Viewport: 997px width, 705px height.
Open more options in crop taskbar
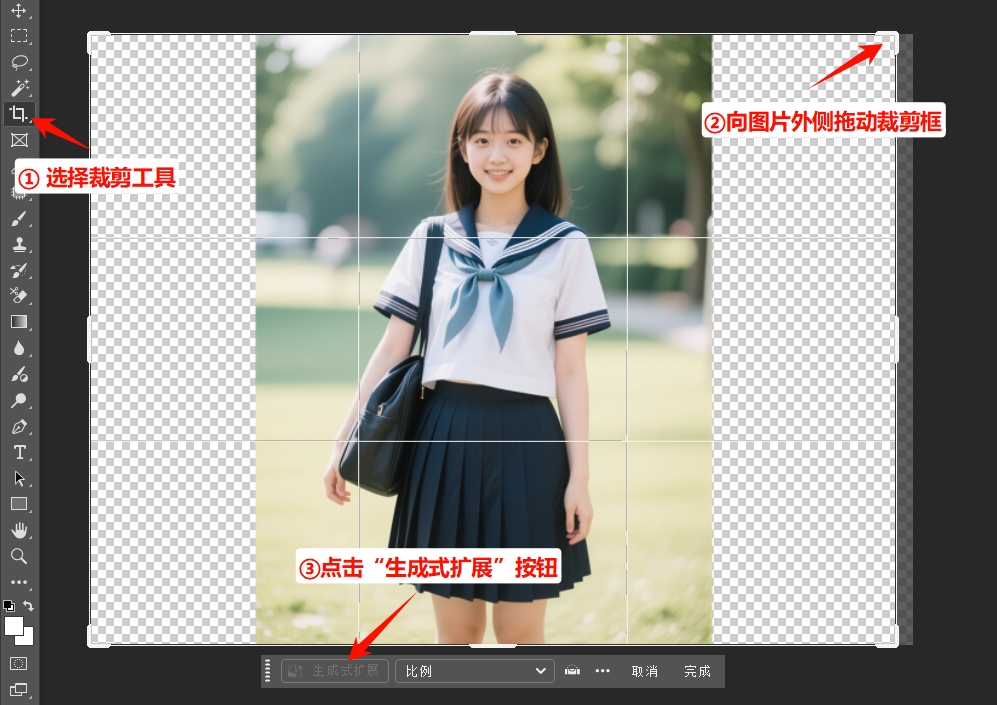click(602, 671)
